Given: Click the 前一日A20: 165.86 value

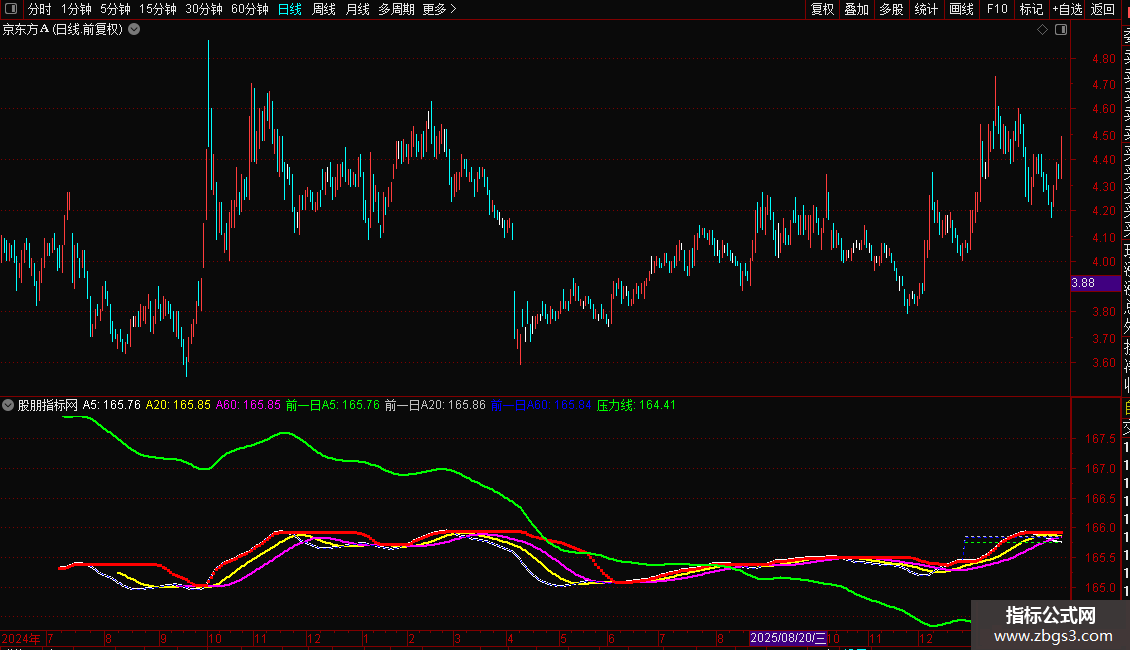Looking at the screenshot, I should click(x=435, y=405).
